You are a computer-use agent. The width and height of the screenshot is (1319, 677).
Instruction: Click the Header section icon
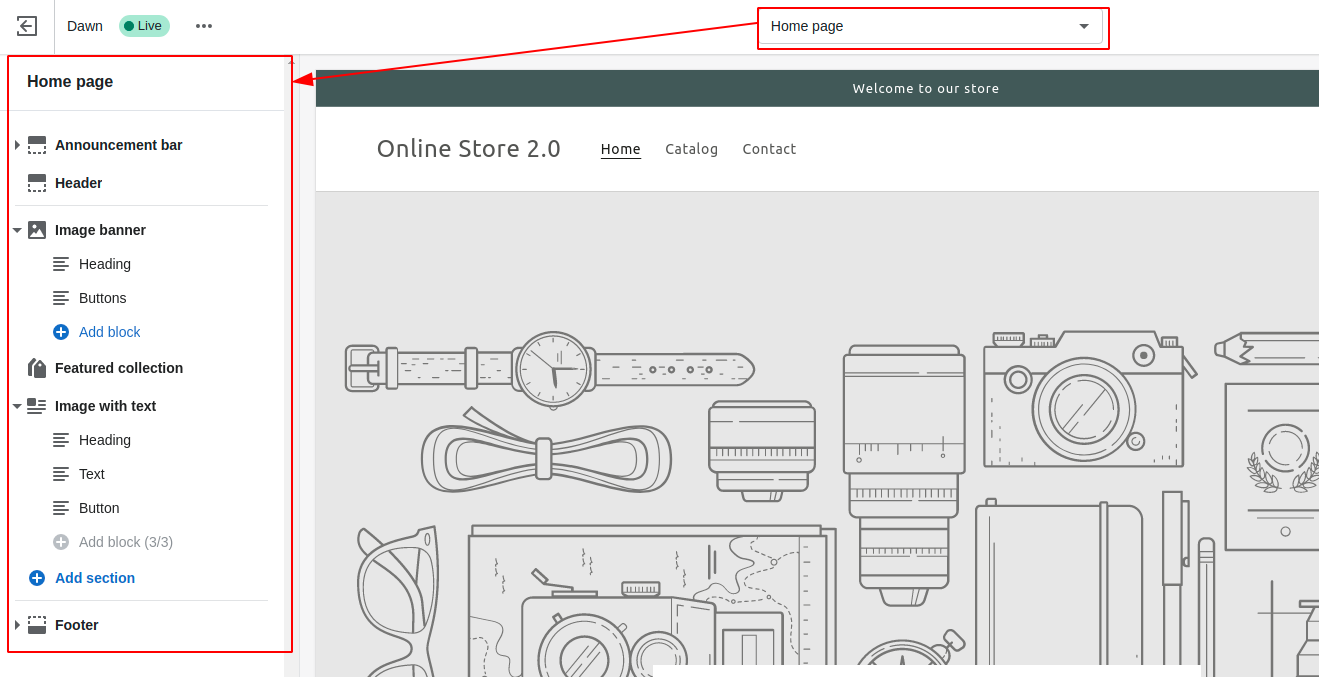click(x=37, y=183)
